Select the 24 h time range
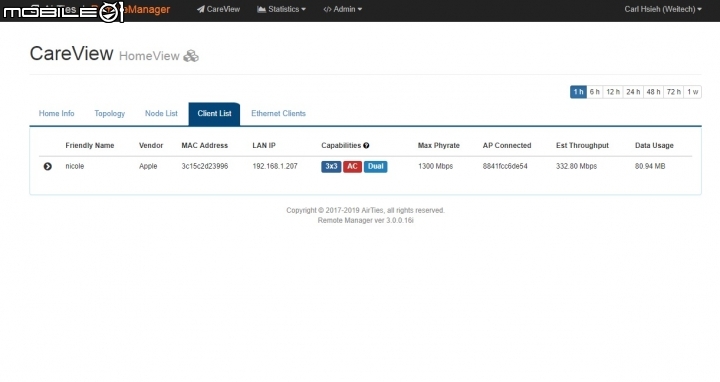This screenshot has height=382, width=720. 633,92
